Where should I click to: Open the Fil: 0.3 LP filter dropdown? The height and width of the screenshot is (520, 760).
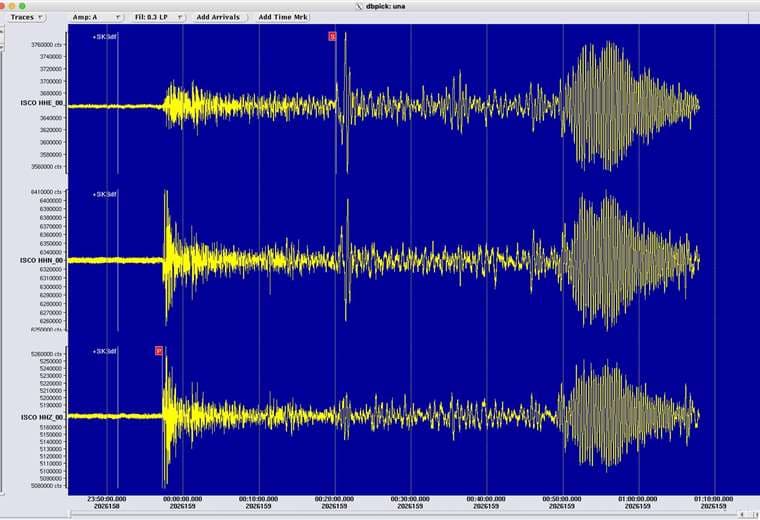pos(158,17)
